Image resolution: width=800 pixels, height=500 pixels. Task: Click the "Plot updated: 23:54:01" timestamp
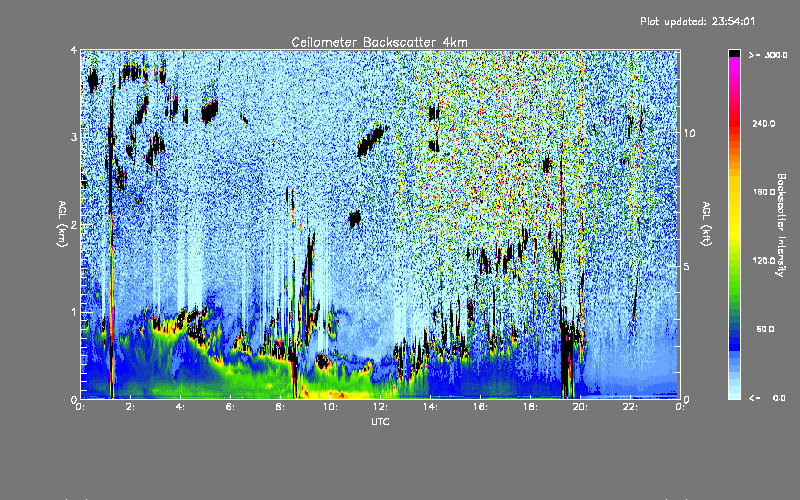point(697,21)
